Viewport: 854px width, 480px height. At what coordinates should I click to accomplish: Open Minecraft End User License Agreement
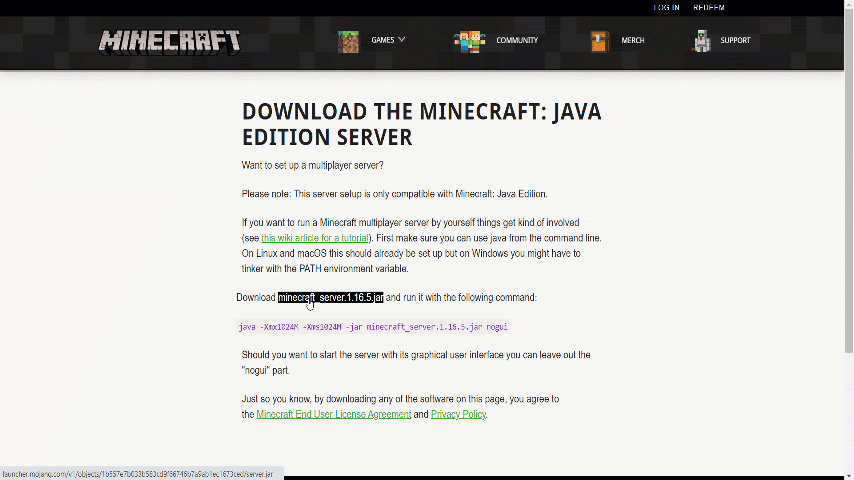333,414
